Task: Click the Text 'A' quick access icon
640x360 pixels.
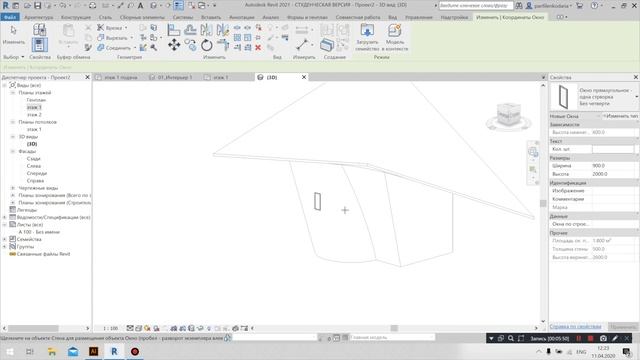Action: pyautogui.click(x=140, y=6)
